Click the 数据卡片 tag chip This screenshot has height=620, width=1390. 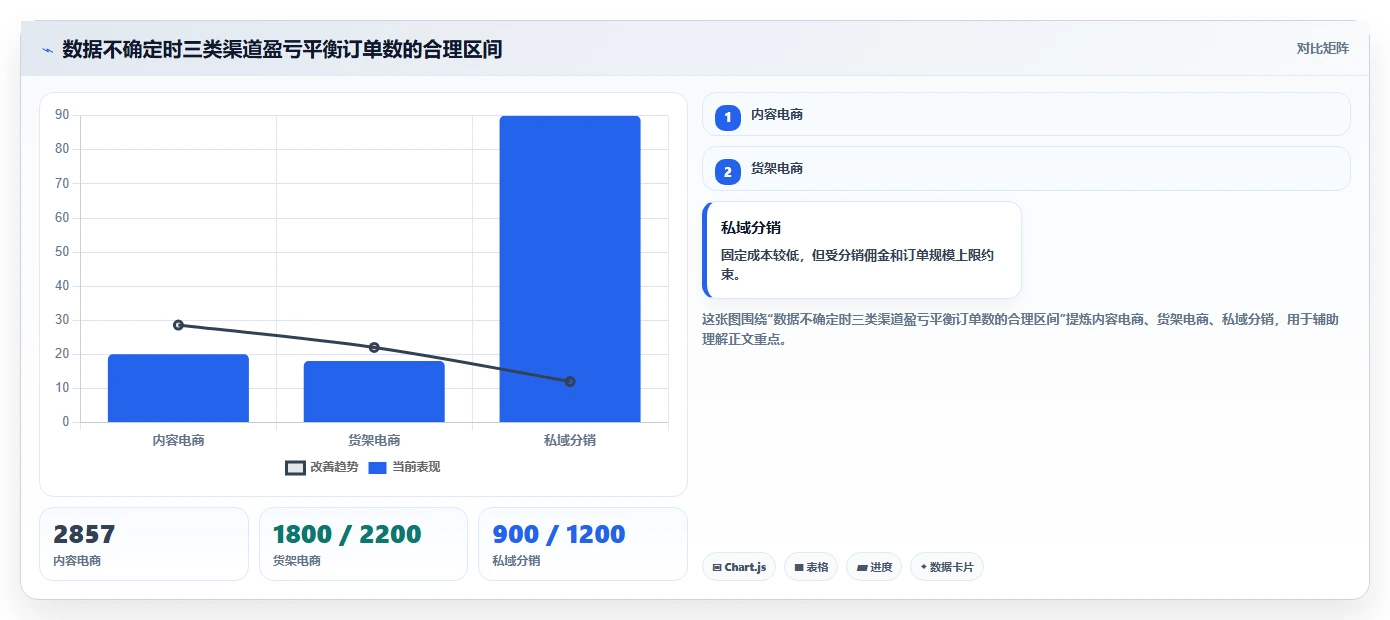947,567
